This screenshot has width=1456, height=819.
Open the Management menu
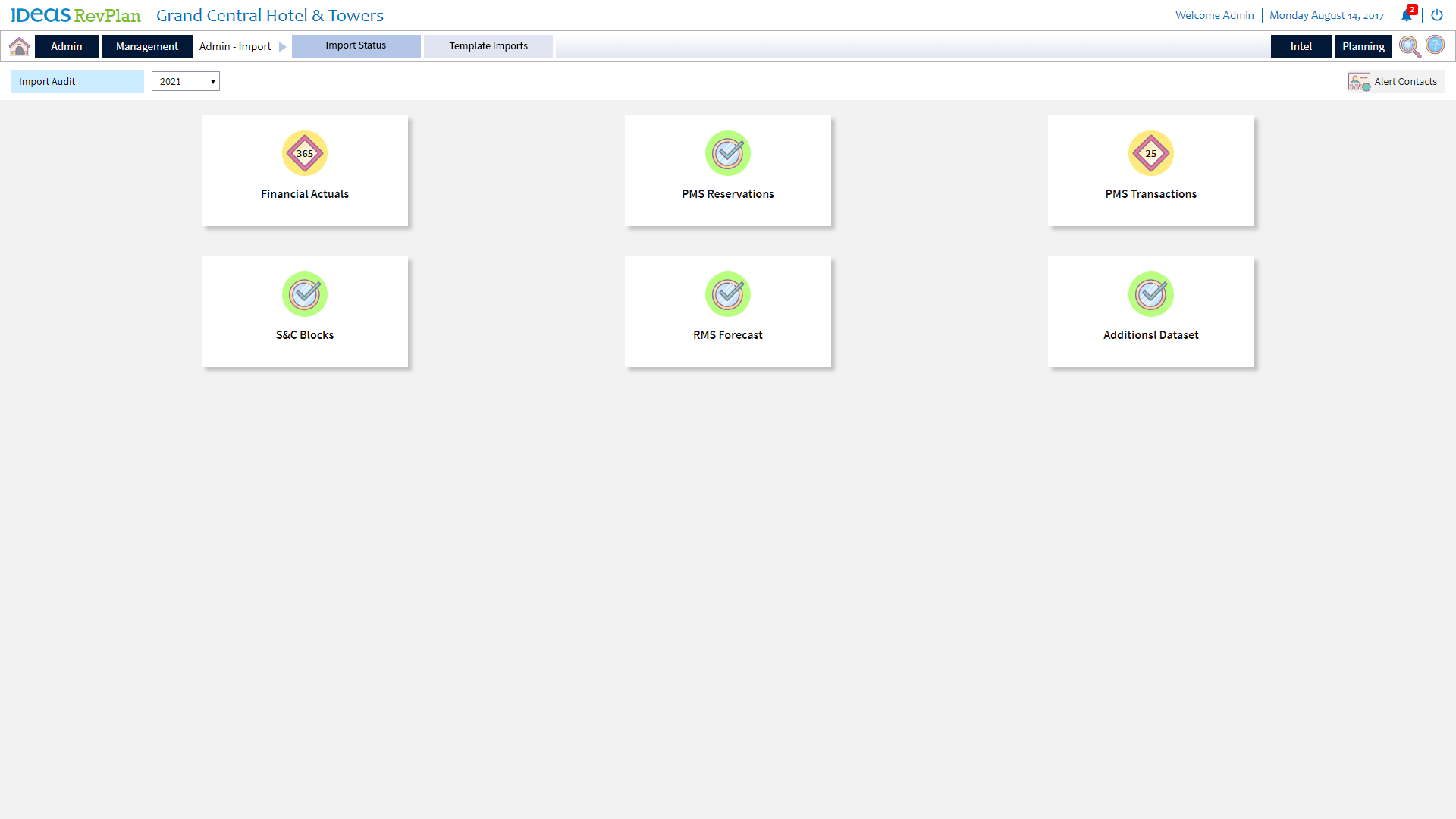tap(147, 46)
